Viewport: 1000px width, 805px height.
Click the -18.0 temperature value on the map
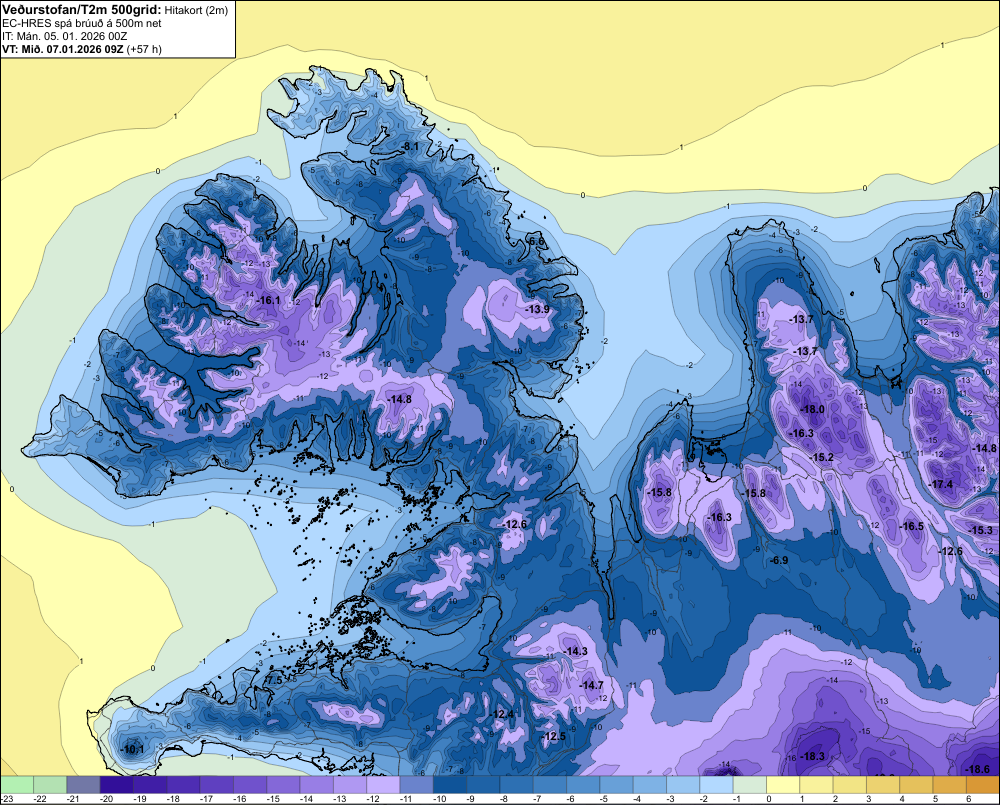[812, 410]
